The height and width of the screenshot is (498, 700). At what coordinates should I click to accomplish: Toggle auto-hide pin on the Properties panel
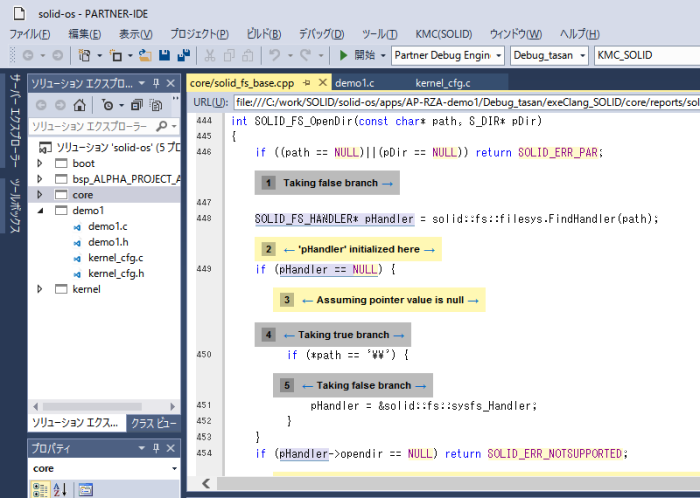pos(156,447)
